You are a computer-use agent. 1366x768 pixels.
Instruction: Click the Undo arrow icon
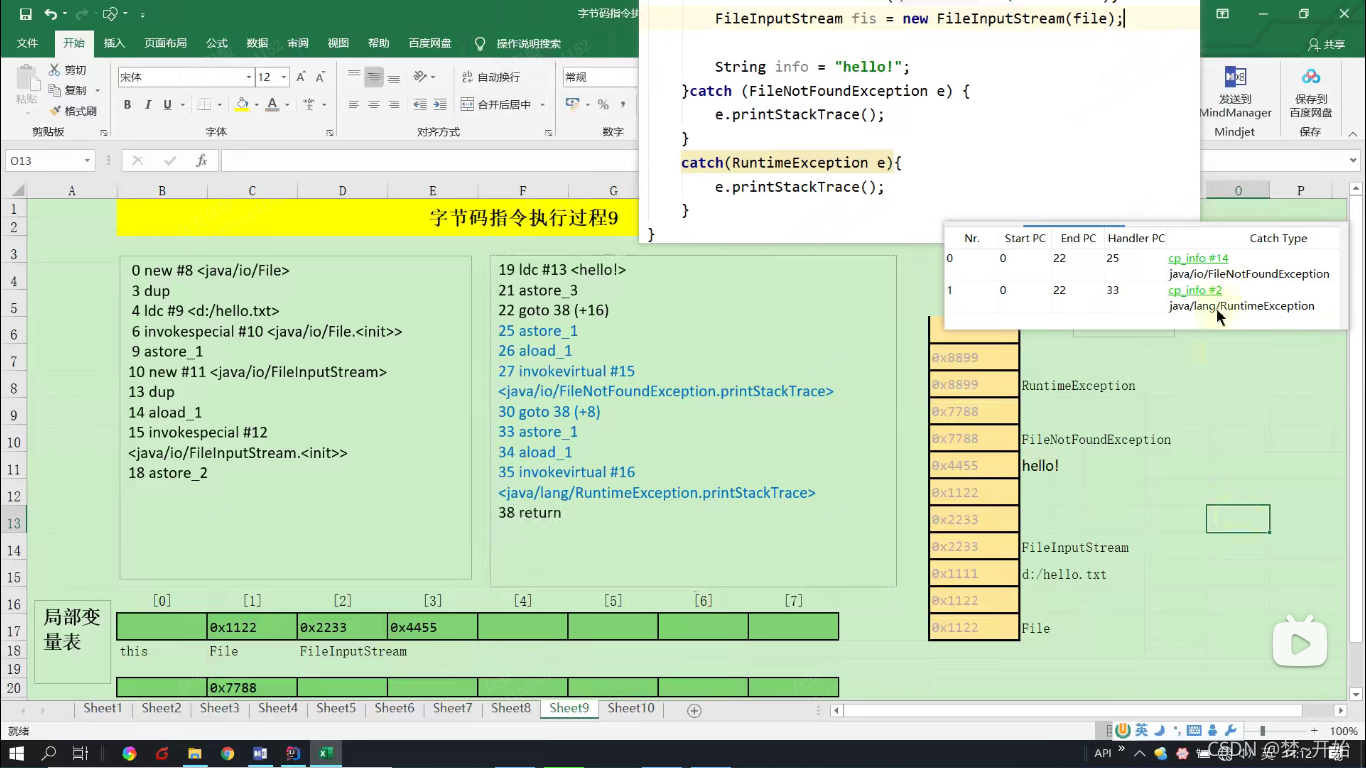tap(50, 14)
